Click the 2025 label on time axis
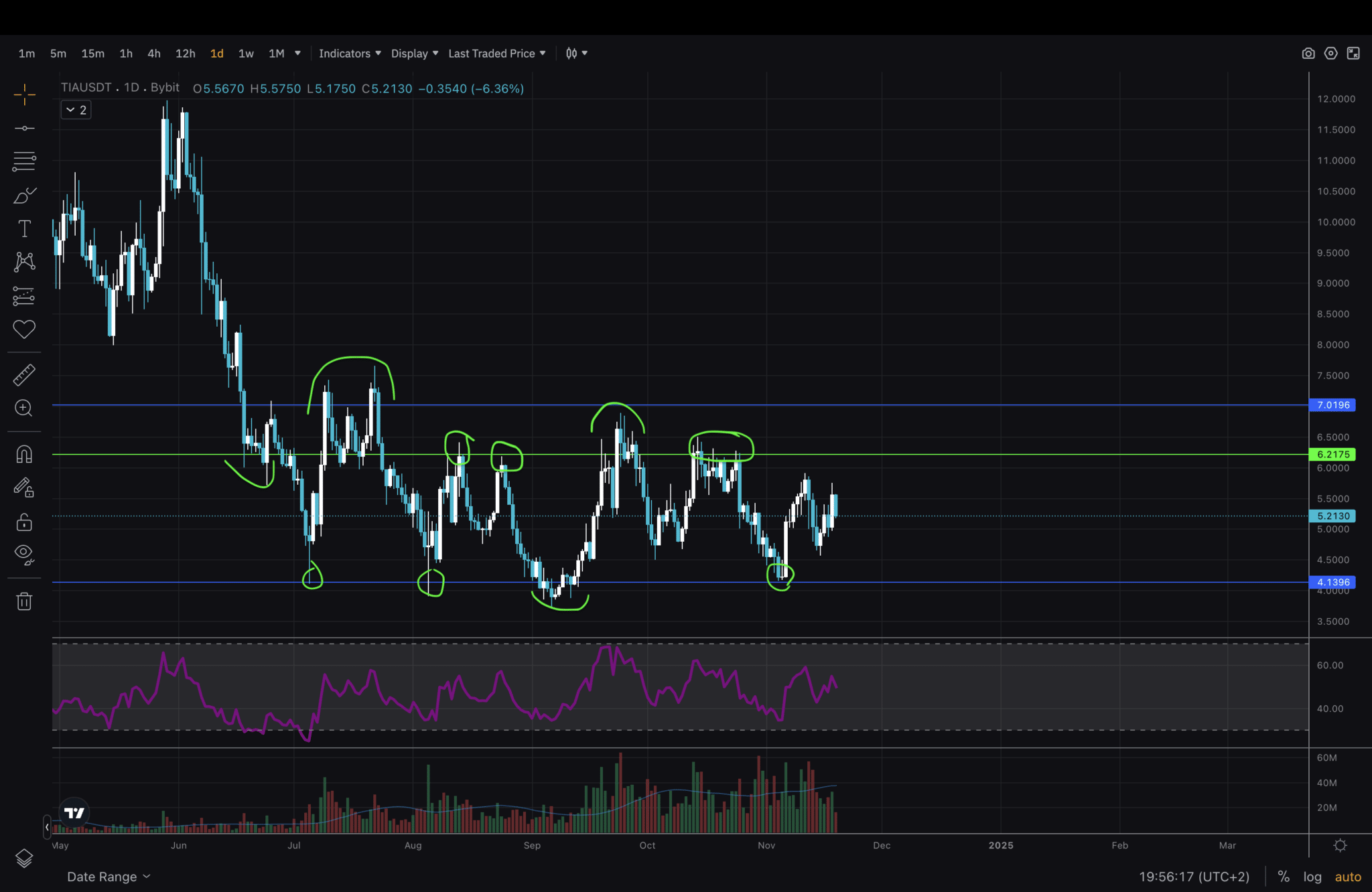Viewport: 1372px width, 892px height. point(1001,845)
